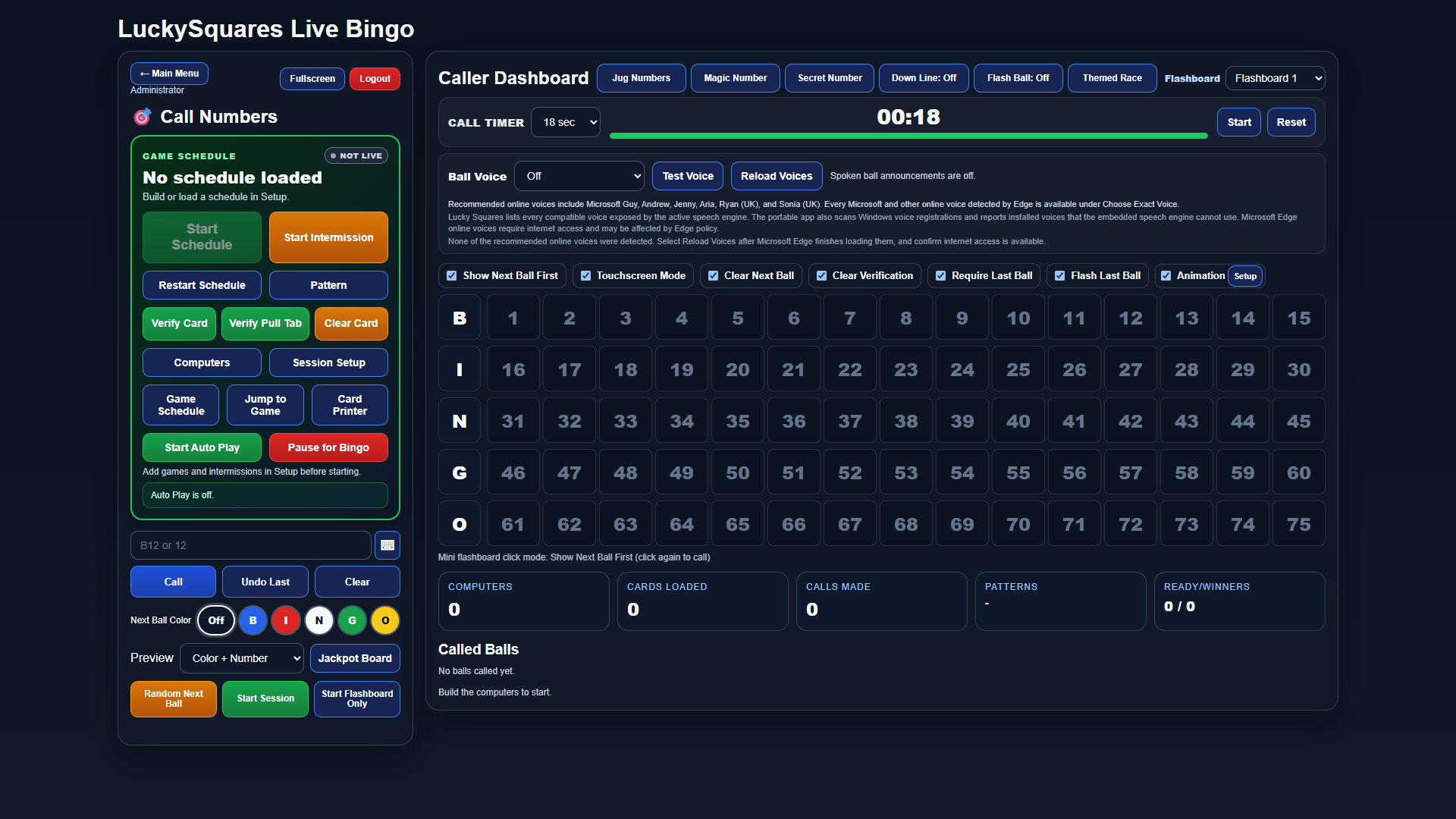Click the target icon beside Call Numbers
This screenshot has width=1456, height=819.
point(142,117)
